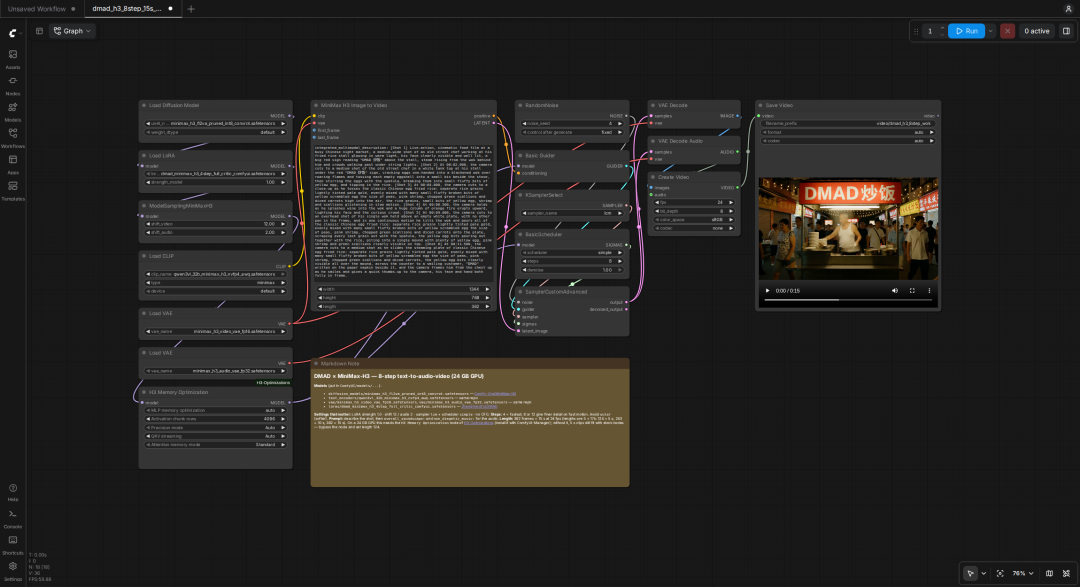Viewport: 1080px width, 587px height.
Task: Open the Nodes library panel
Action: (x=12, y=85)
